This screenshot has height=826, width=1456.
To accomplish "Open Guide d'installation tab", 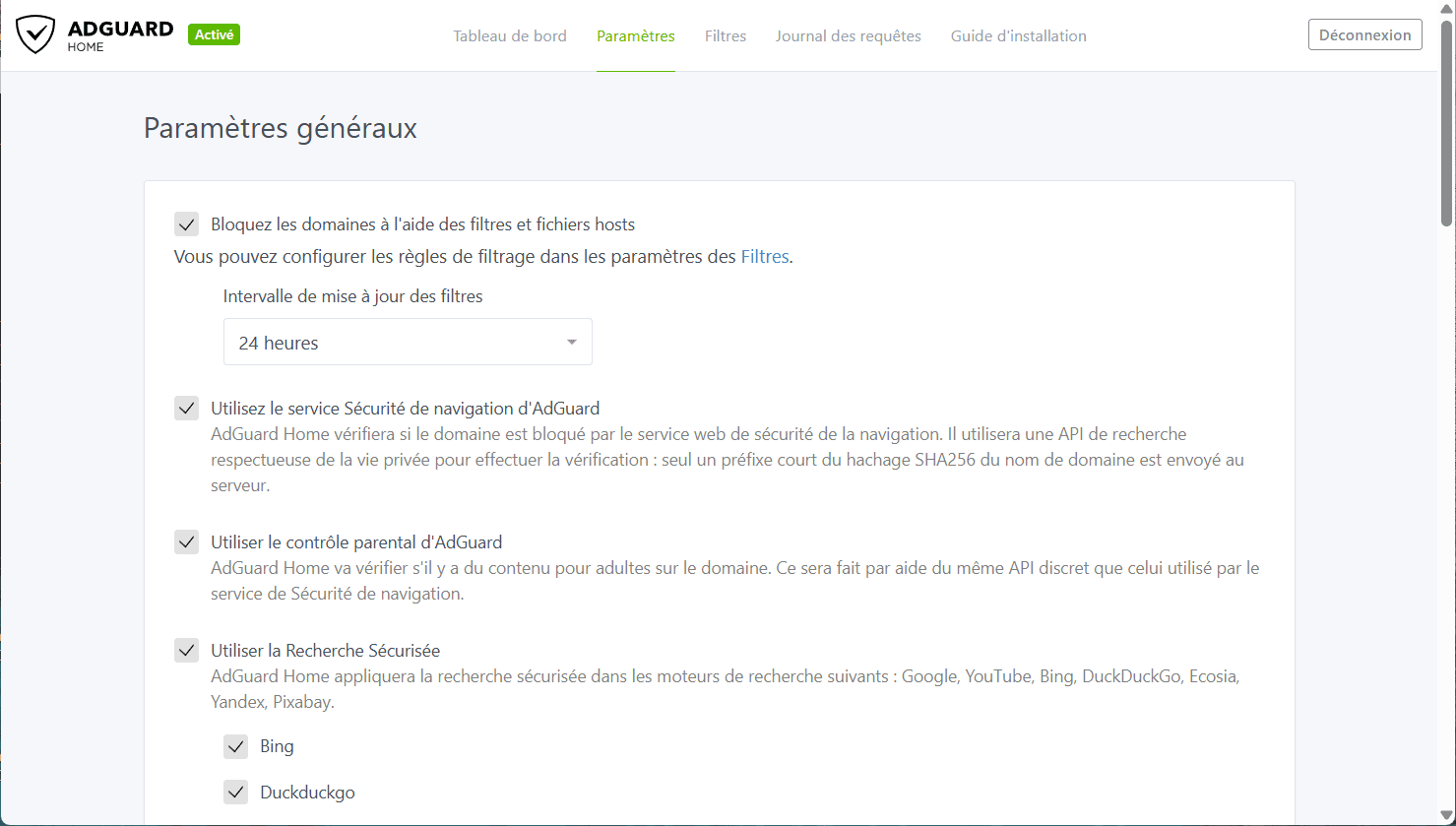I will 1019,35.
